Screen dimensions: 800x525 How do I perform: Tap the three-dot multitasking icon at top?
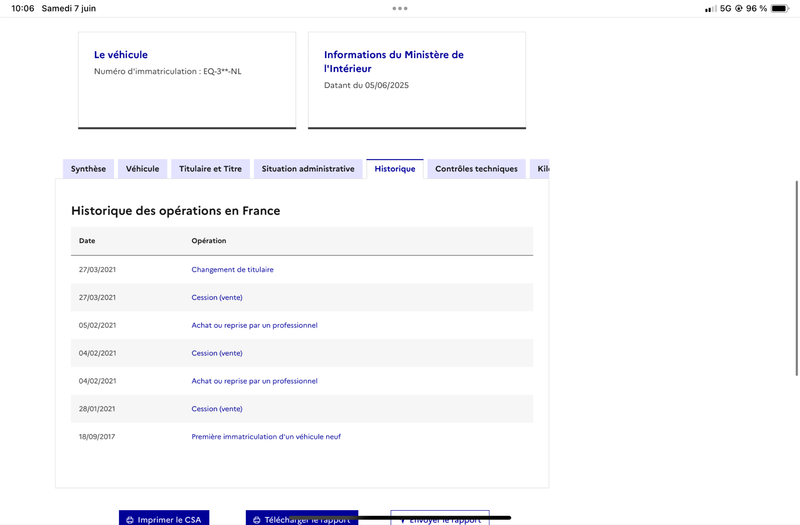pos(400,8)
